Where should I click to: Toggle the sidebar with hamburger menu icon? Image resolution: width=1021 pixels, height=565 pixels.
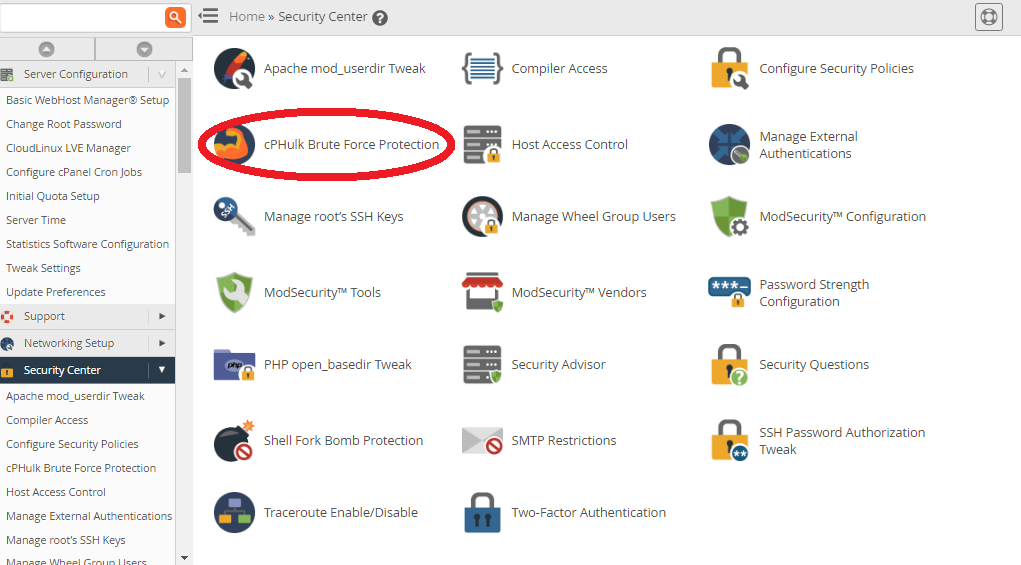tap(208, 16)
